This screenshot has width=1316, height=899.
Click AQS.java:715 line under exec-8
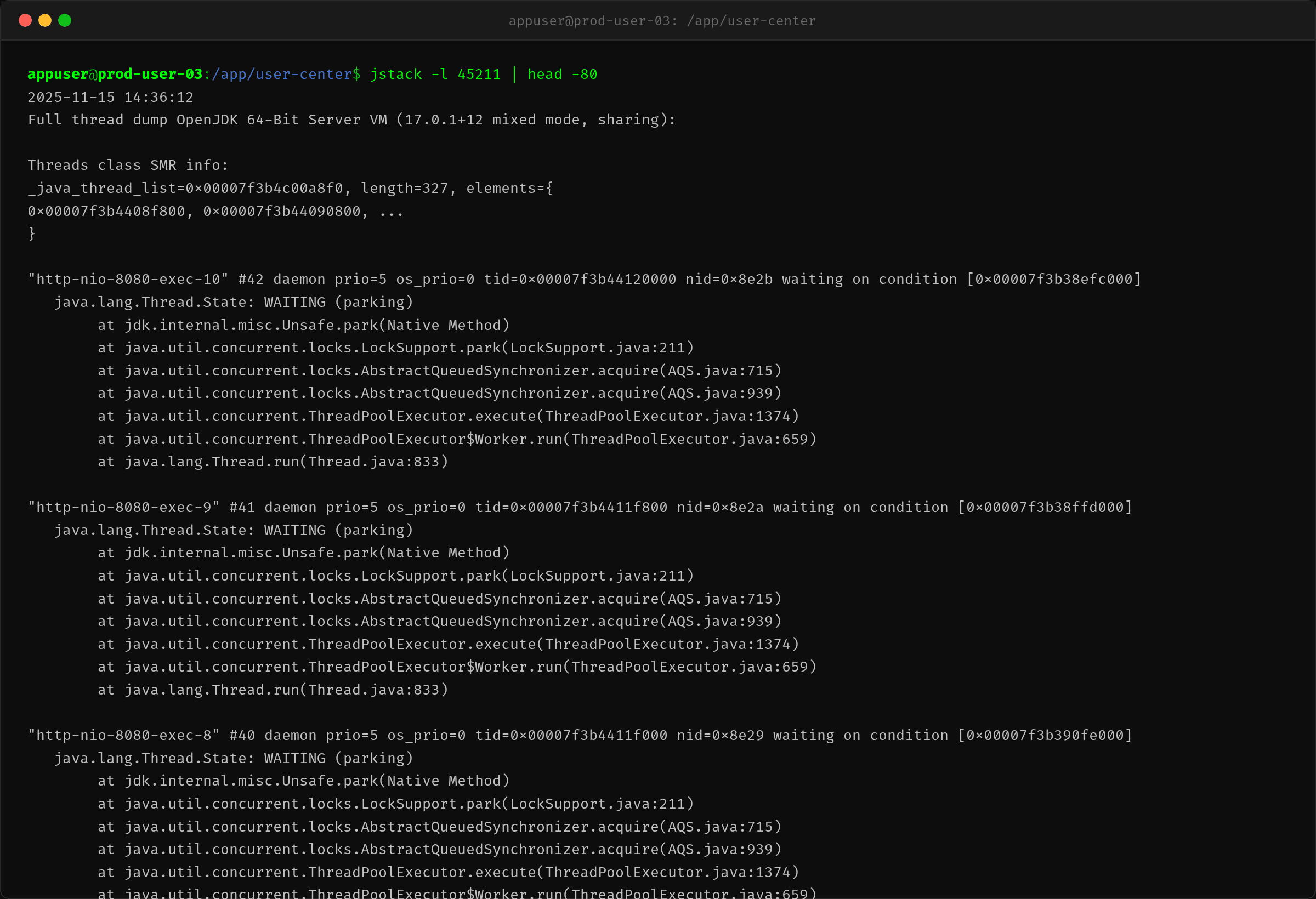(439, 827)
